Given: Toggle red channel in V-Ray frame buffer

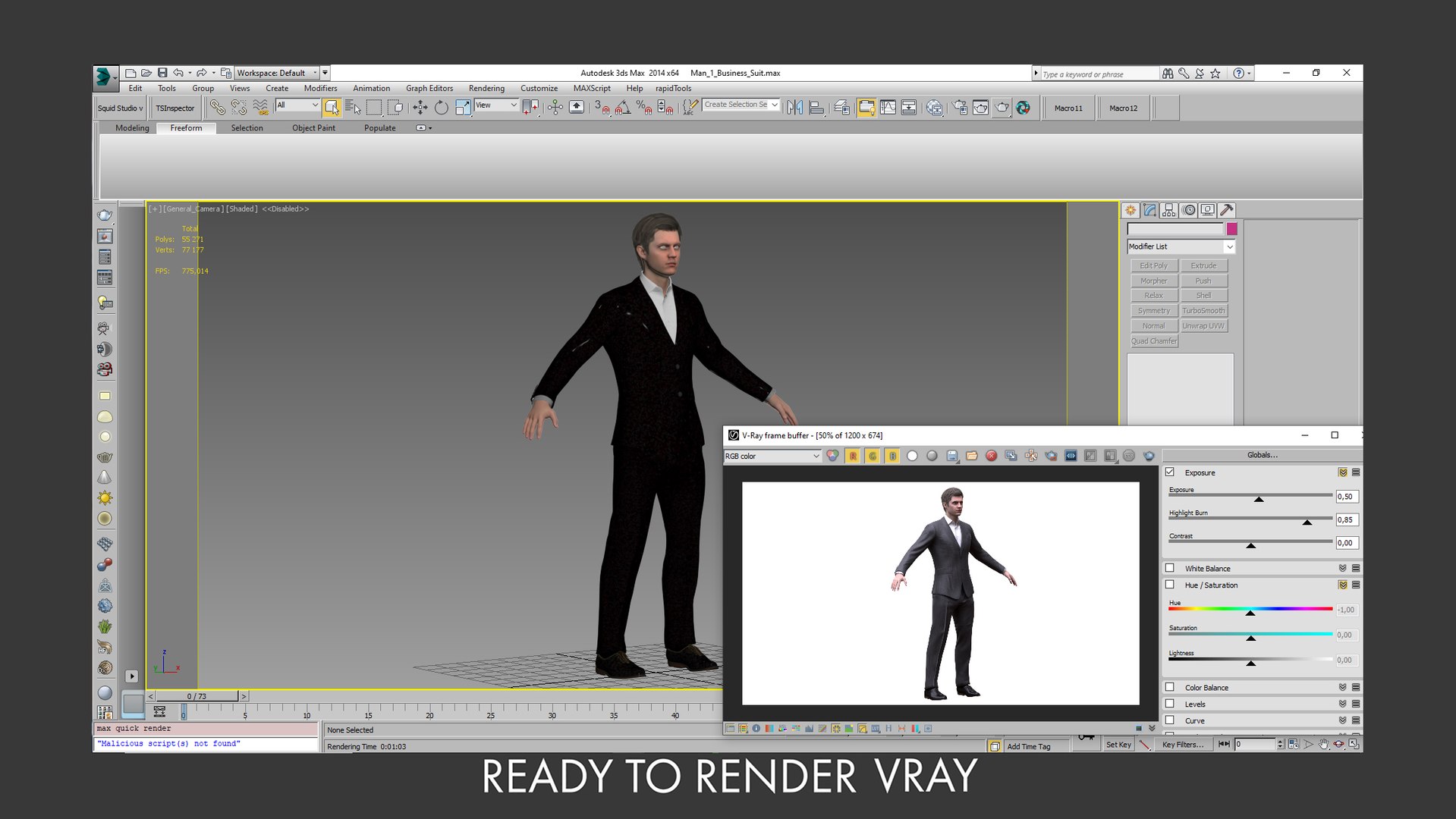Looking at the screenshot, I should [x=853, y=456].
